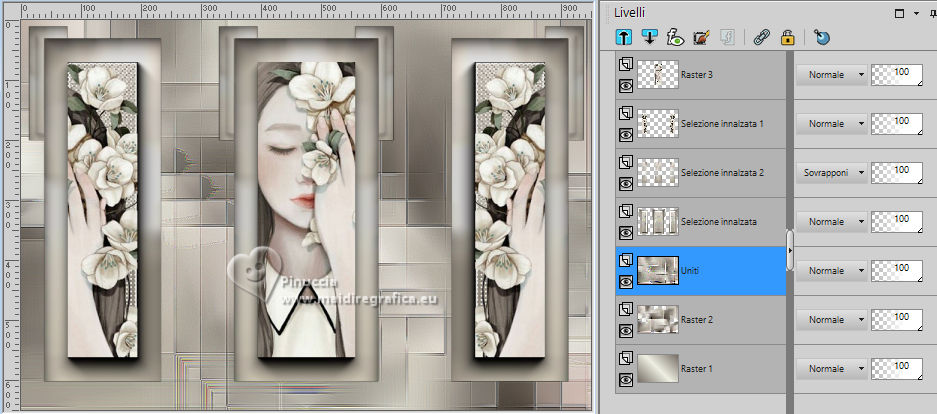
Task: Click opacity value of Uniti layer
Action: pos(901,268)
